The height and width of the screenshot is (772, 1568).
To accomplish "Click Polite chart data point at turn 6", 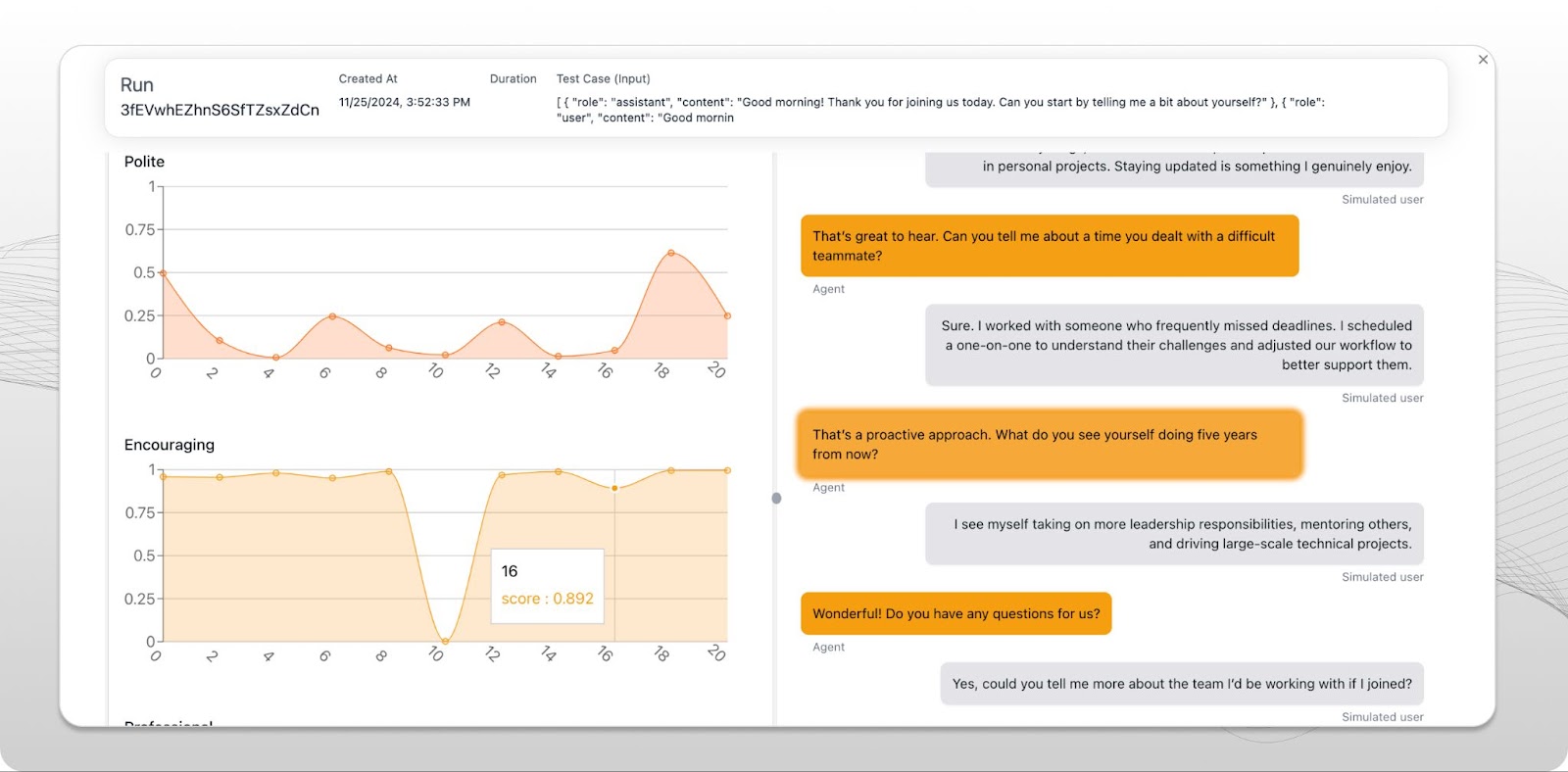I will click(332, 316).
